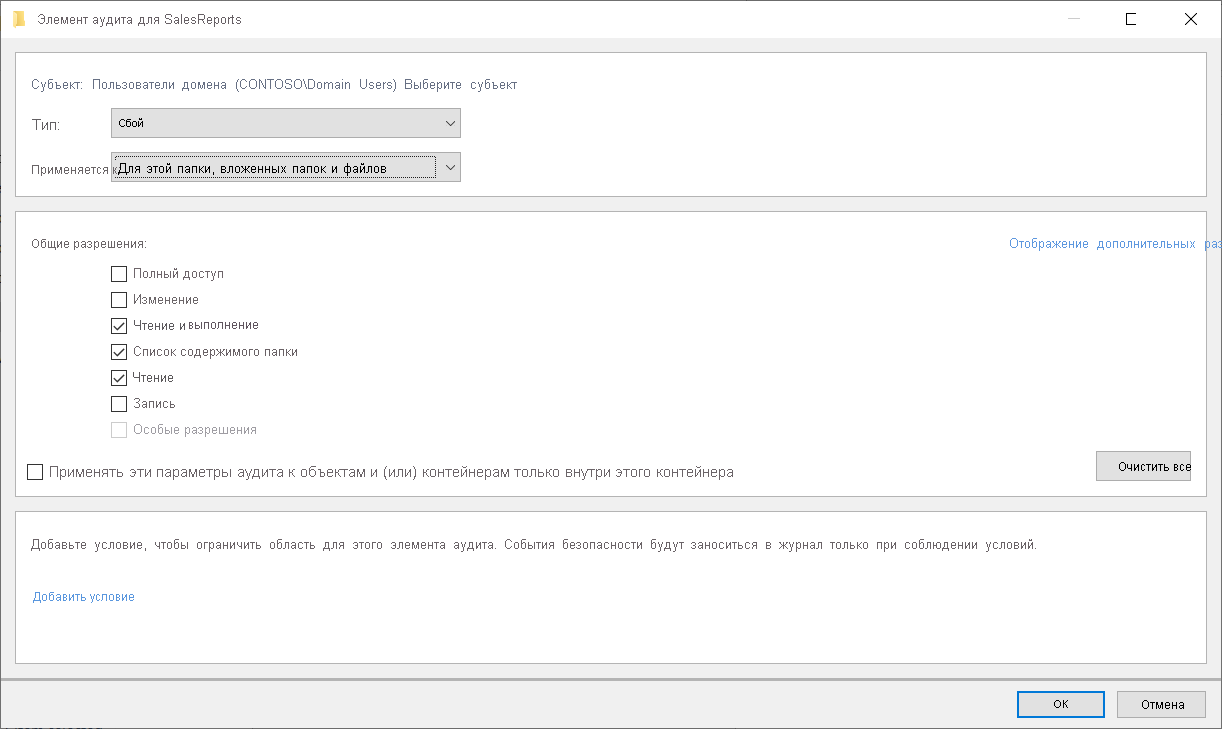Minimize the audit entry dialog window
The image size is (1222, 729).
1072,18
